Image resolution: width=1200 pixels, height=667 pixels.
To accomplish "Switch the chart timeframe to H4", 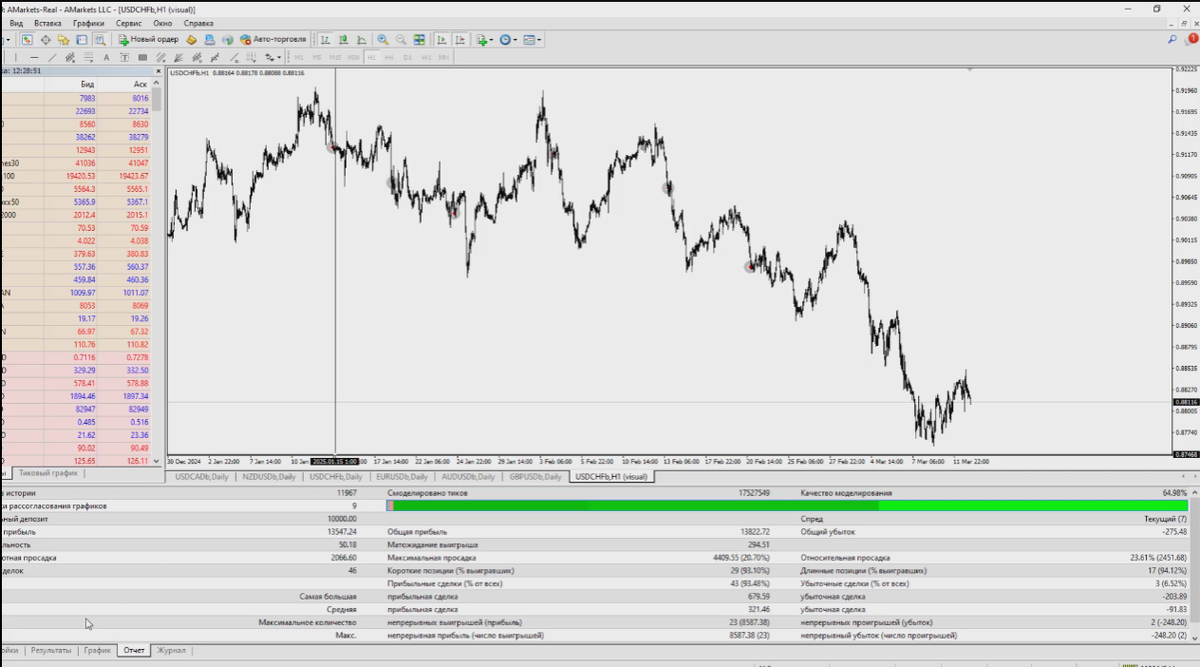I will point(389,57).
